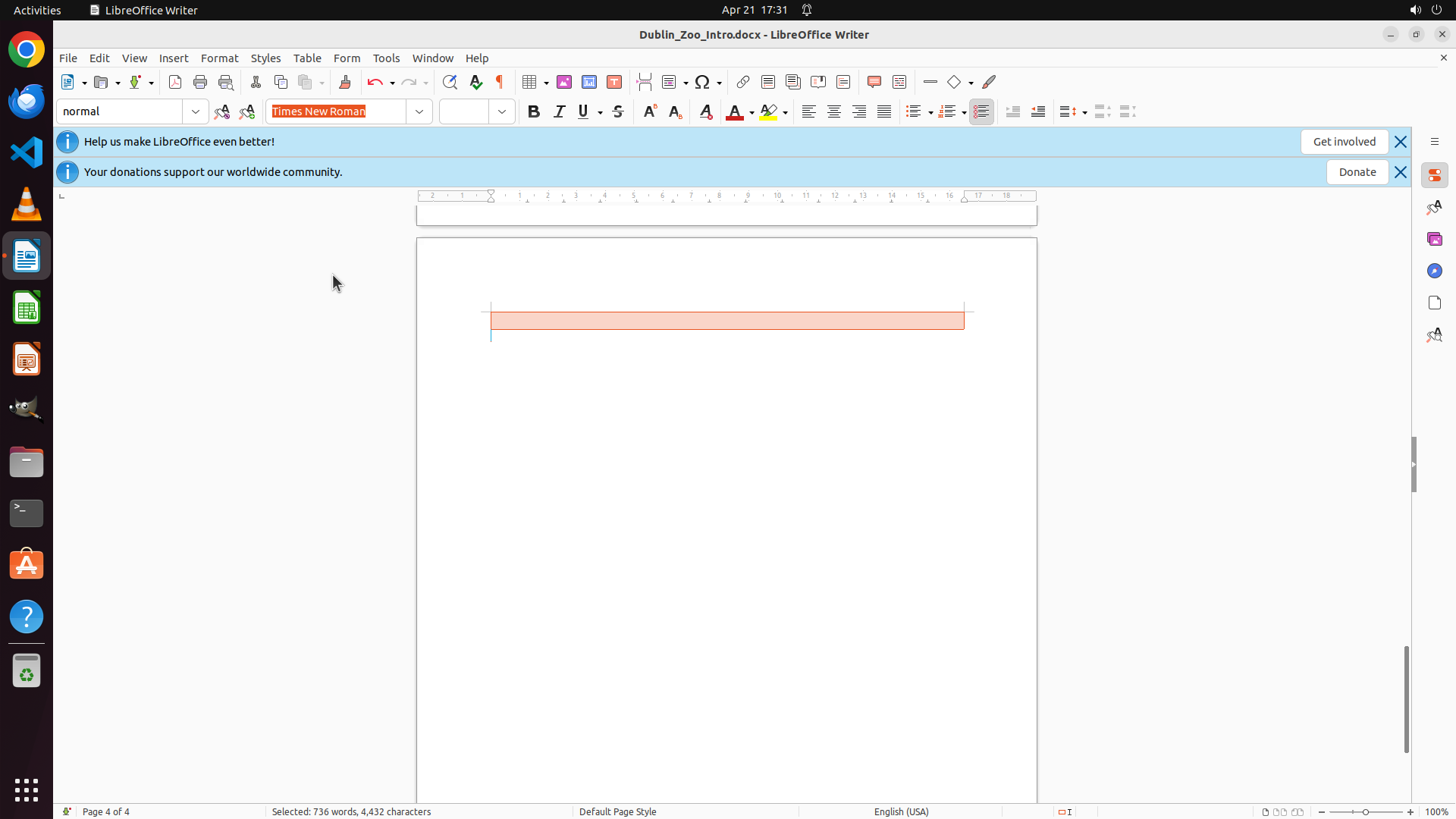Screen dimensions: 1456x819
Task: Toggle Bold formatting
Action: coord(534,111)
